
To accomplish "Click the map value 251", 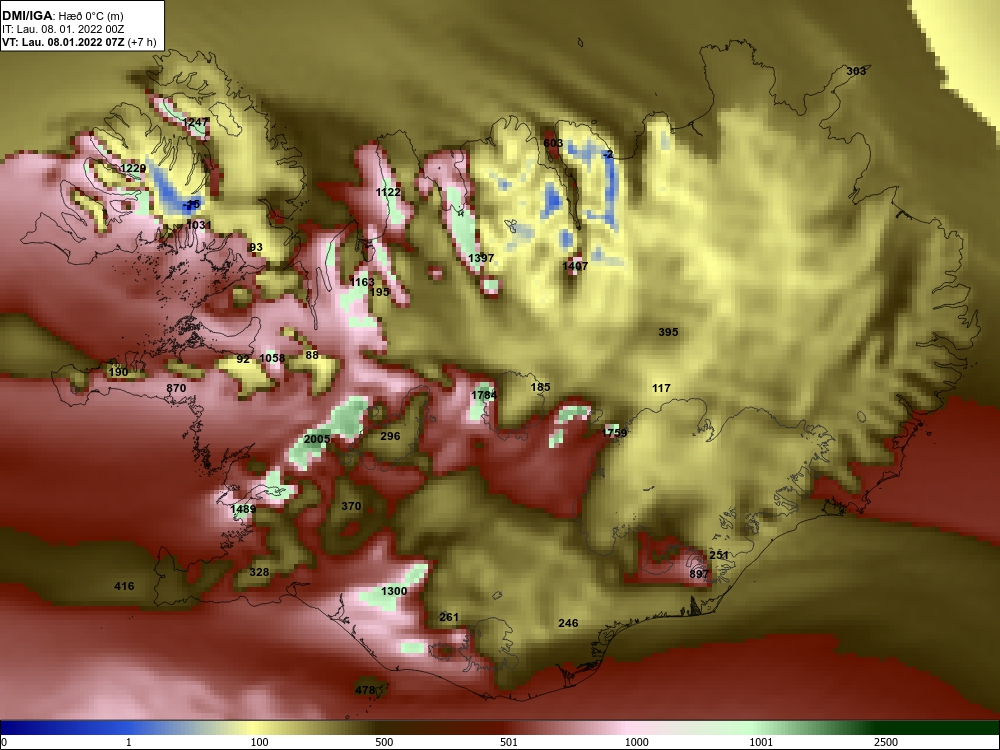I will [719, 555].
